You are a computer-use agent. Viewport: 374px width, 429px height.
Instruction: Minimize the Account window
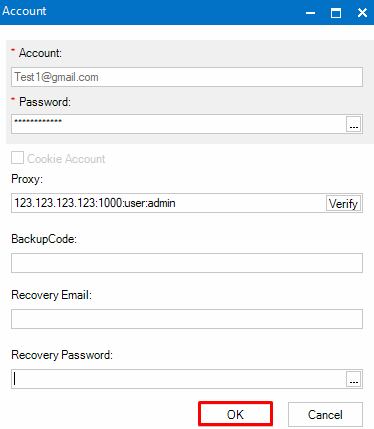click(x=310, y=13)
